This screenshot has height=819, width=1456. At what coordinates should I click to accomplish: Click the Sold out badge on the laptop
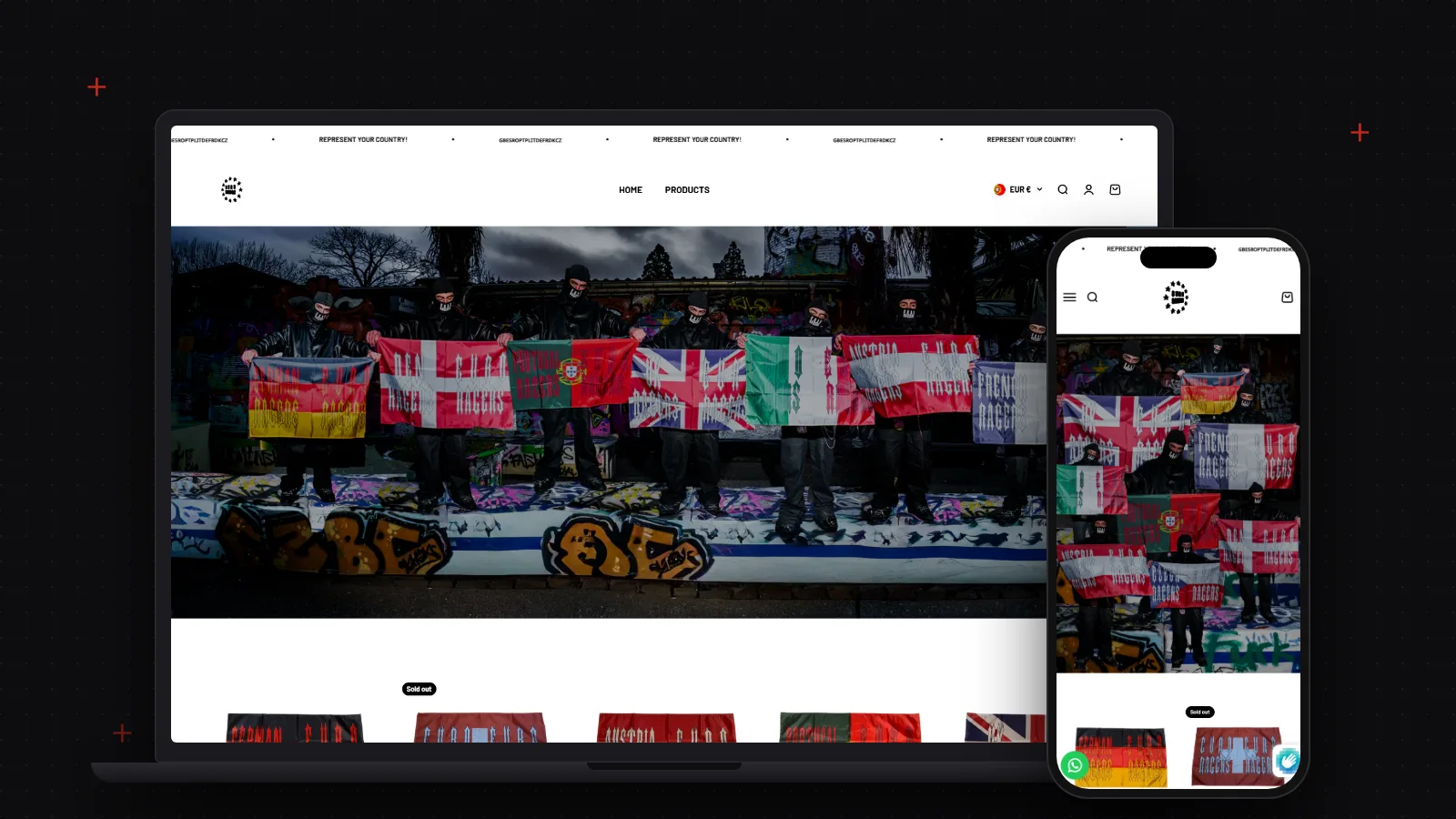tap(420, 689)
